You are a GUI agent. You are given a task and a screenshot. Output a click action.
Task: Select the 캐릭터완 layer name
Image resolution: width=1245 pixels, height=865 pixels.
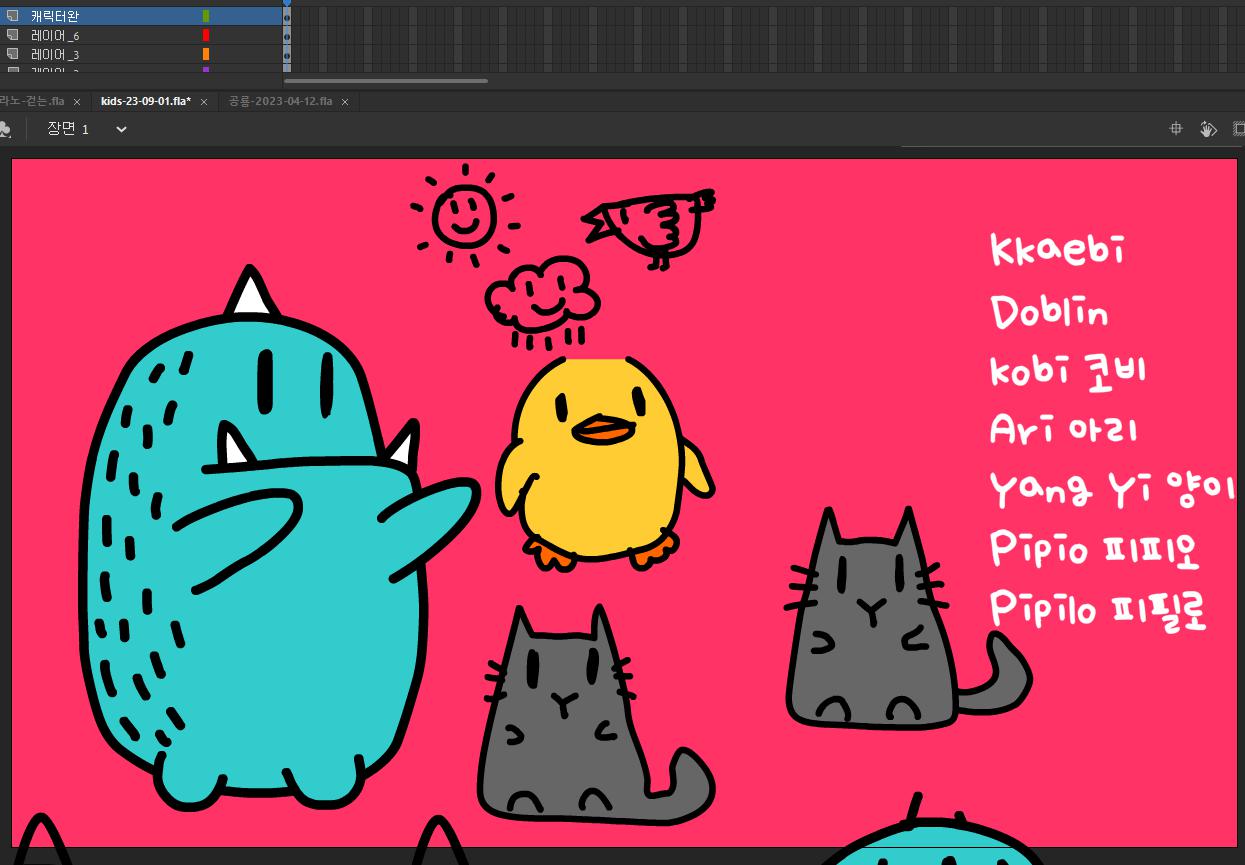click(x=55, y=16)
